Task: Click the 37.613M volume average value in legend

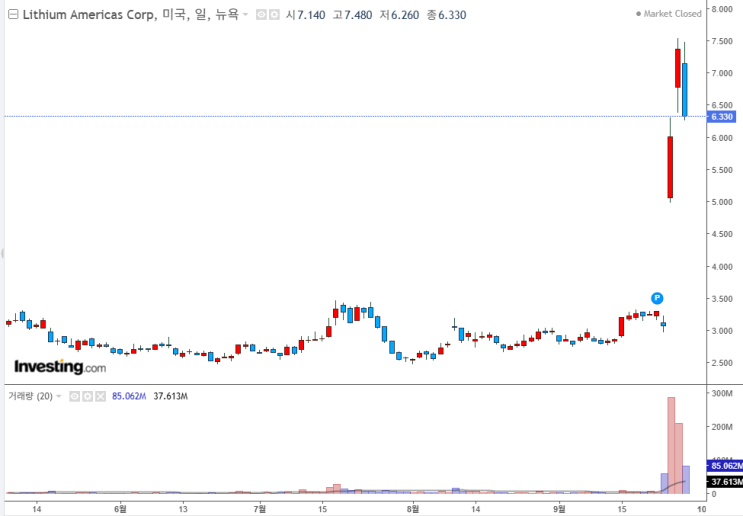Action: 171,396
